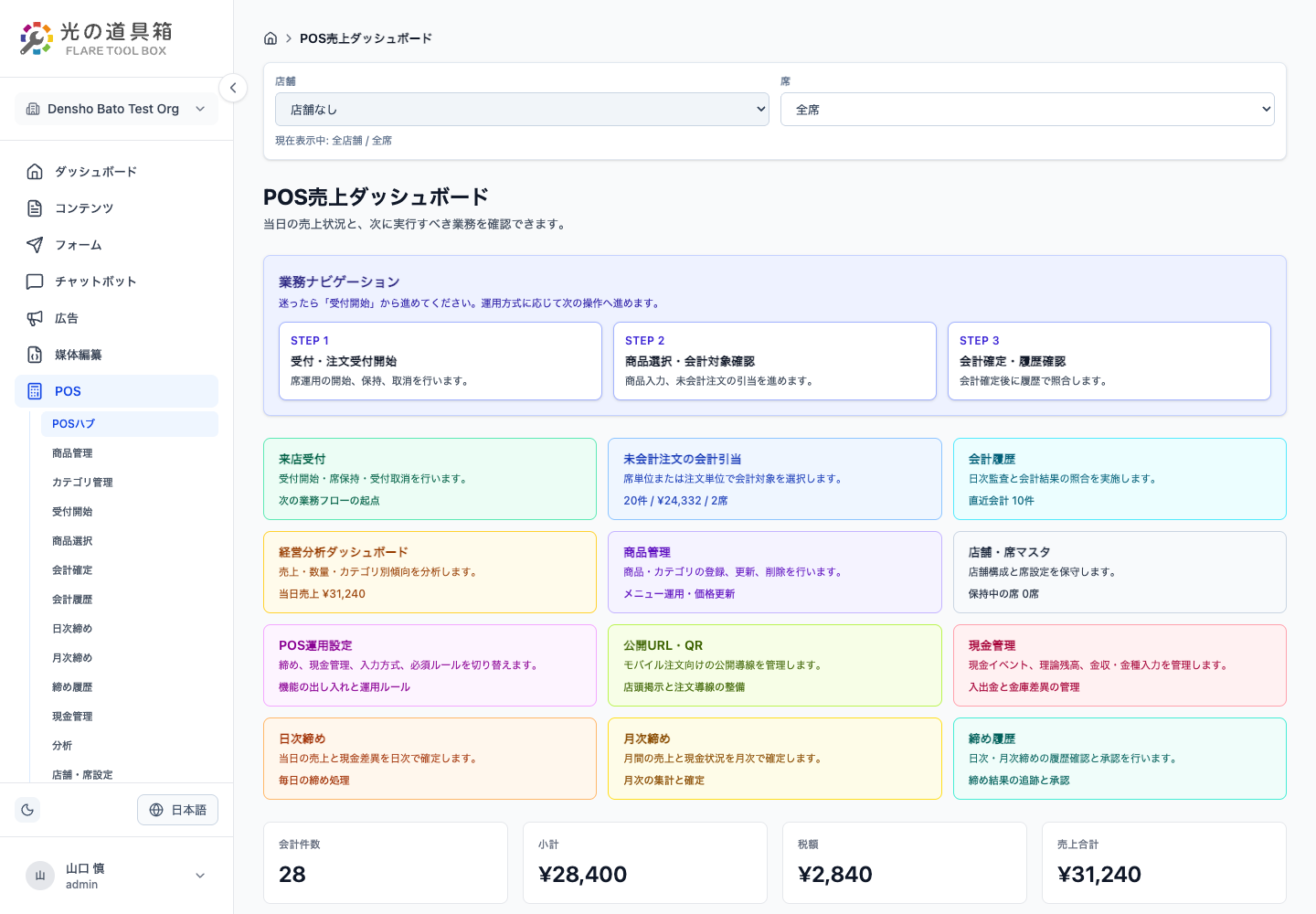Open ダッシュボード in the sidebar
The image size is (1316, 914).
(x=117, y=172)
